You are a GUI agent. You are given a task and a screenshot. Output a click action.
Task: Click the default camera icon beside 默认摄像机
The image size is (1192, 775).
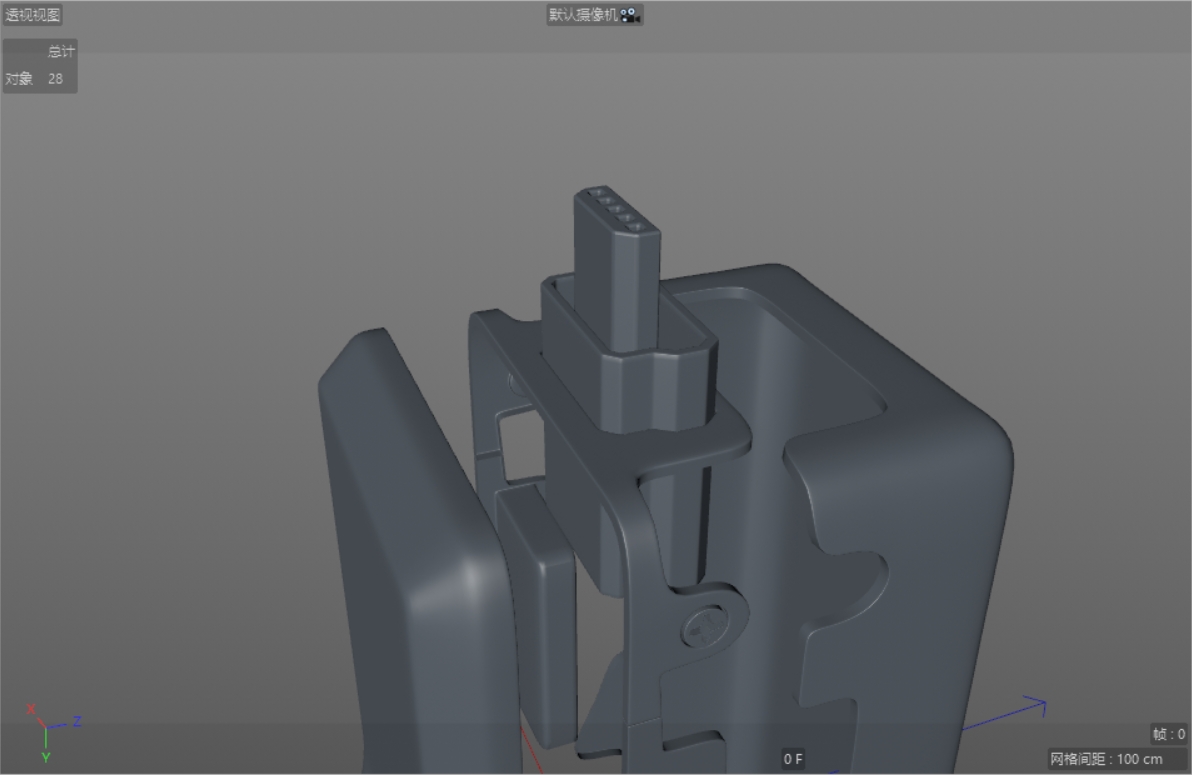tap(631, 13)
